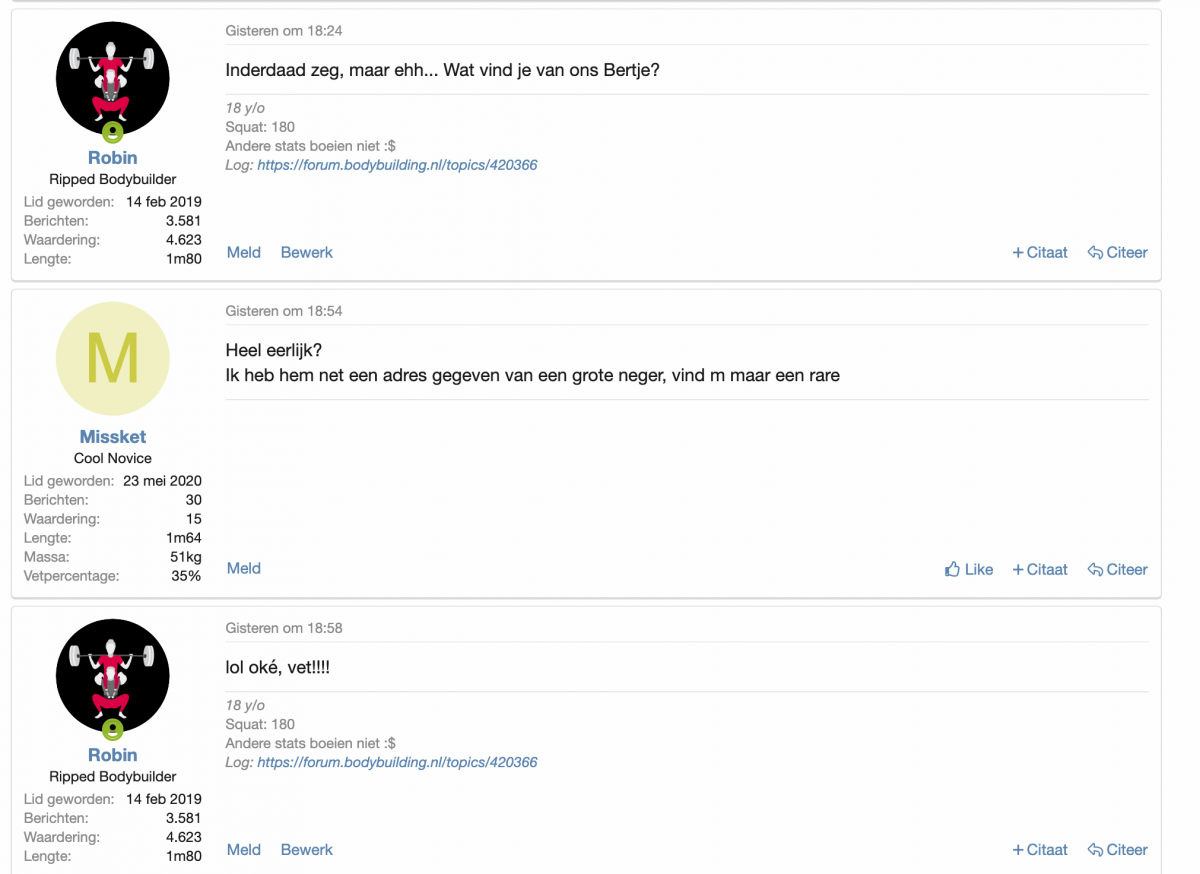Open Robin's avatar on the bottom post

point(112,675)
